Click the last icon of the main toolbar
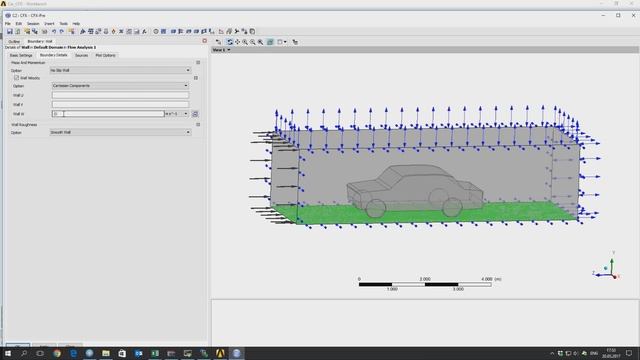 252,31
